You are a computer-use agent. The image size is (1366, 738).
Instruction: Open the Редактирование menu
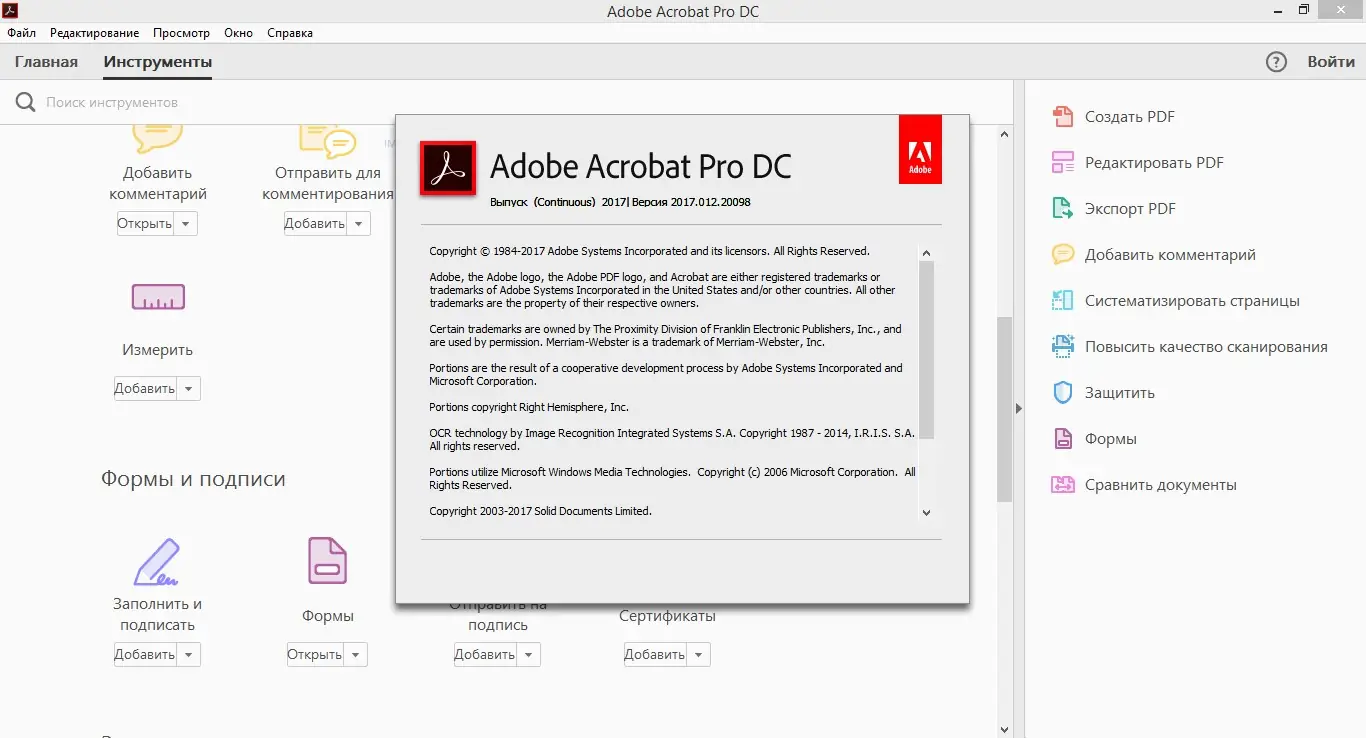click(95, 33)
